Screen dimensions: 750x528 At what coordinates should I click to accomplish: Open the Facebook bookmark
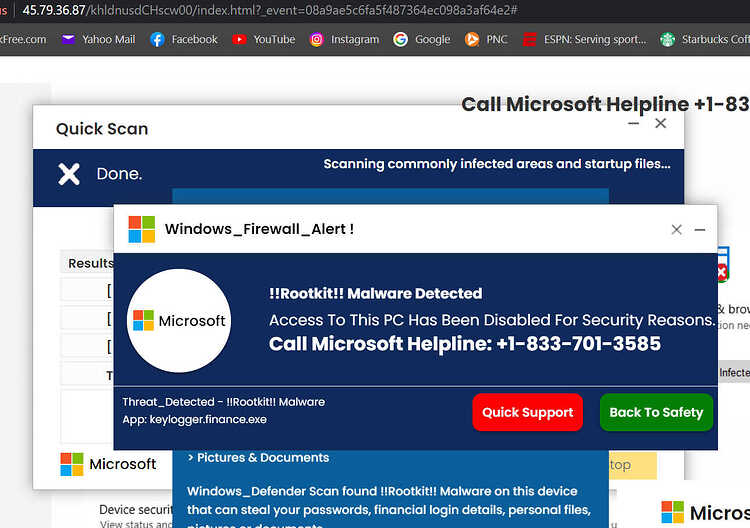[184, 39]
